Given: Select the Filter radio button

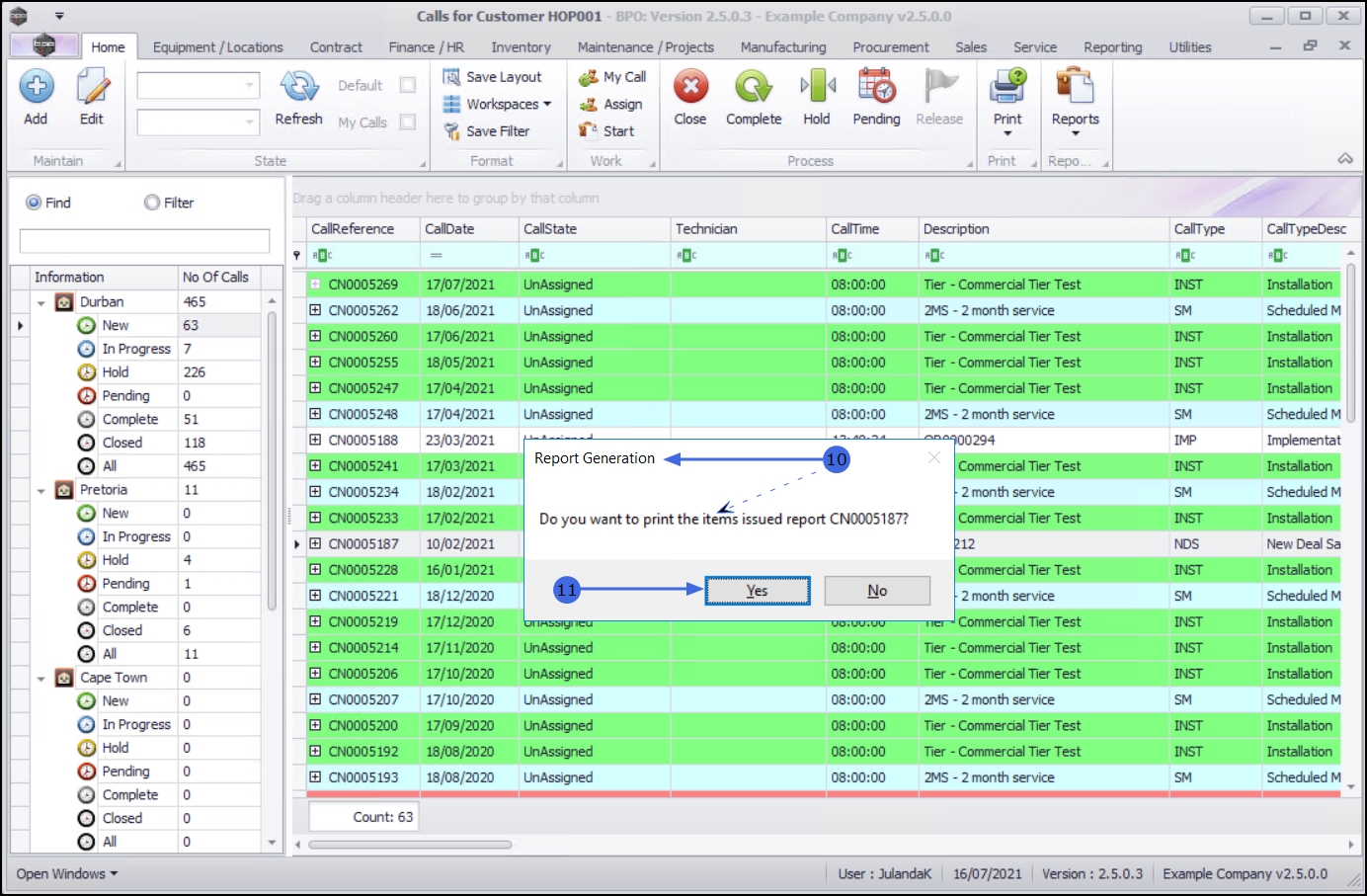Looking at the screenshot, I should [x=152, y=203].
